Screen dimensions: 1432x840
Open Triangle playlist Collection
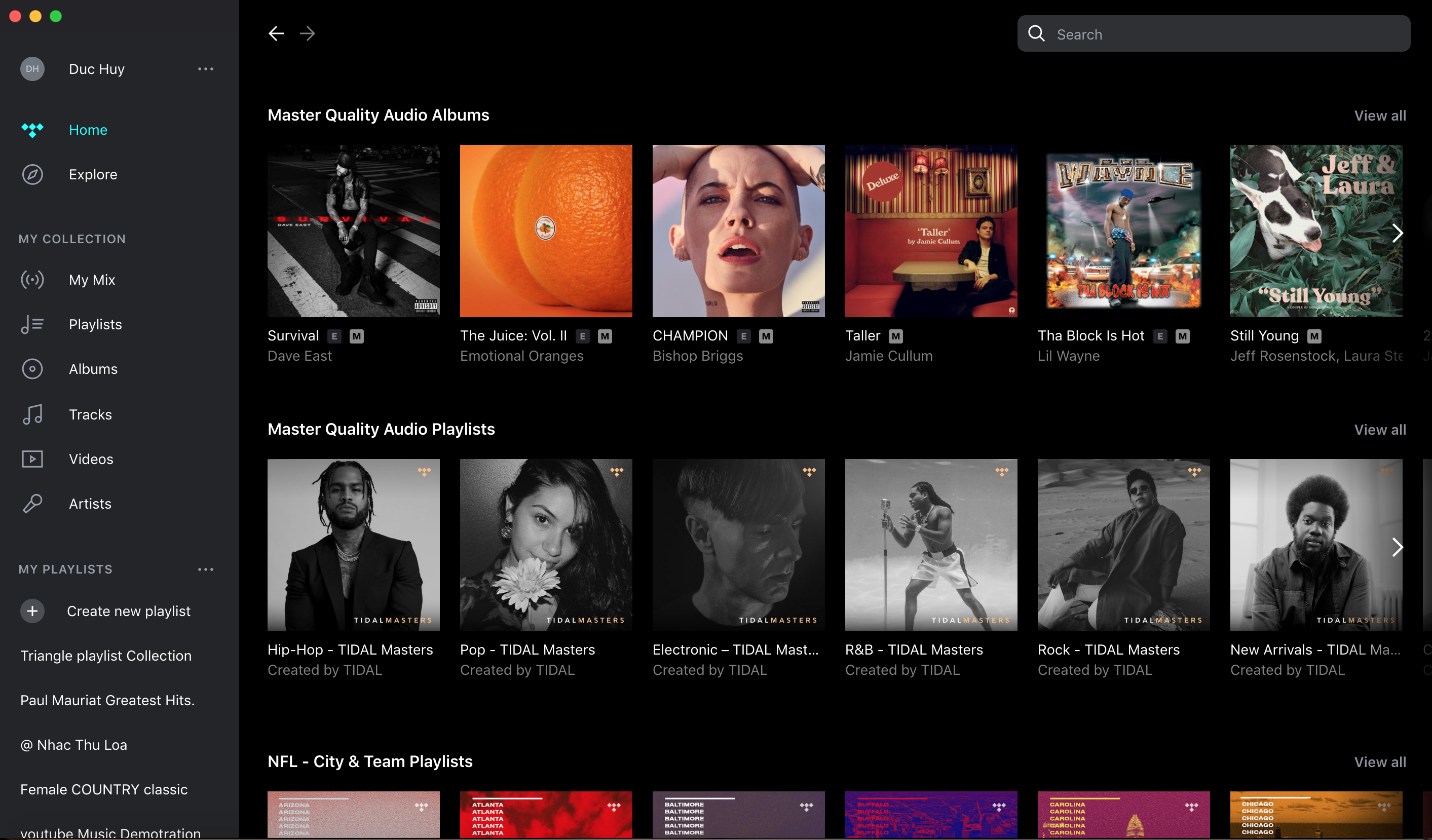coord(106,656)
